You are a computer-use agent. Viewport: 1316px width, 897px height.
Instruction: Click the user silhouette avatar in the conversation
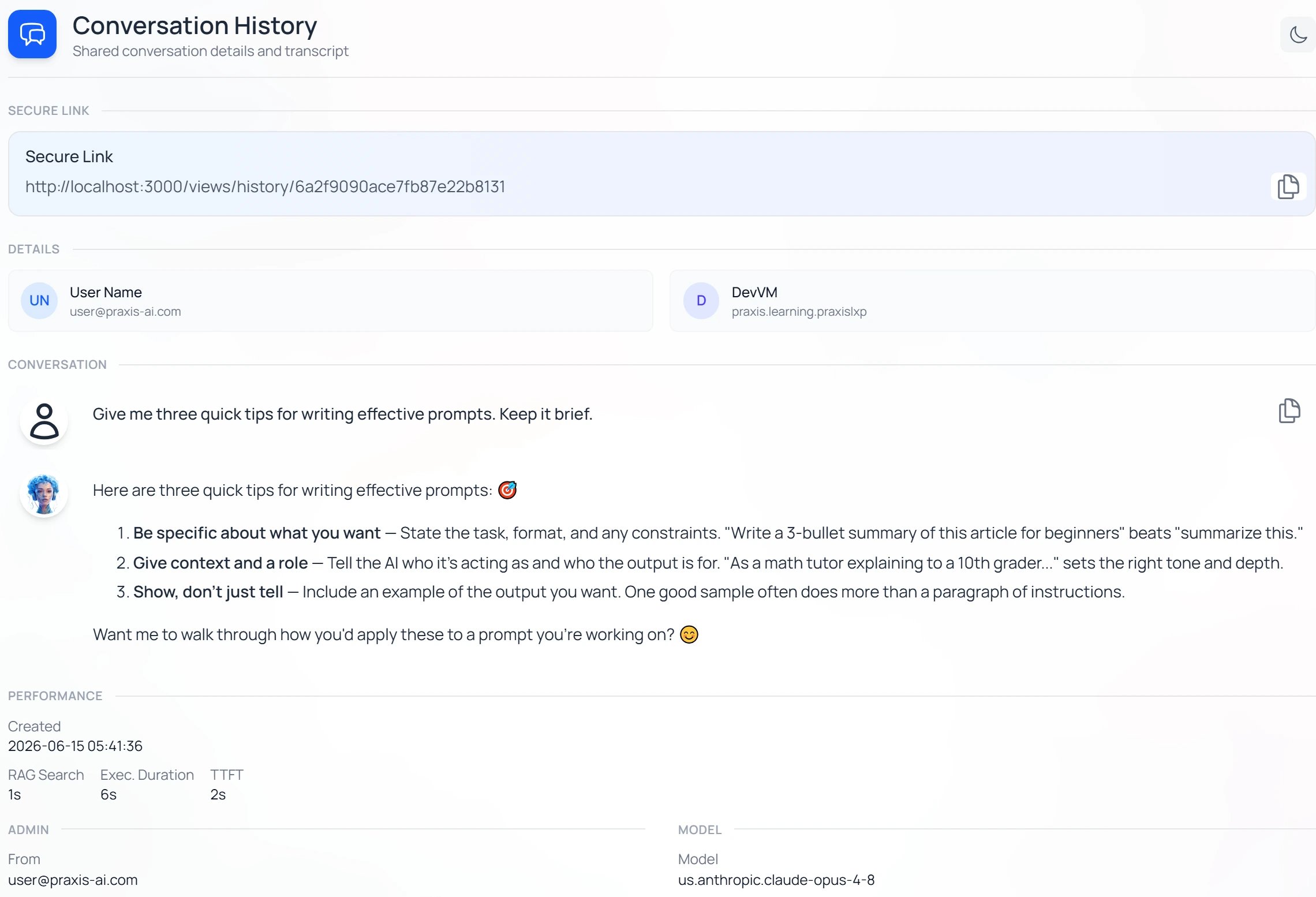coord(44,421)
